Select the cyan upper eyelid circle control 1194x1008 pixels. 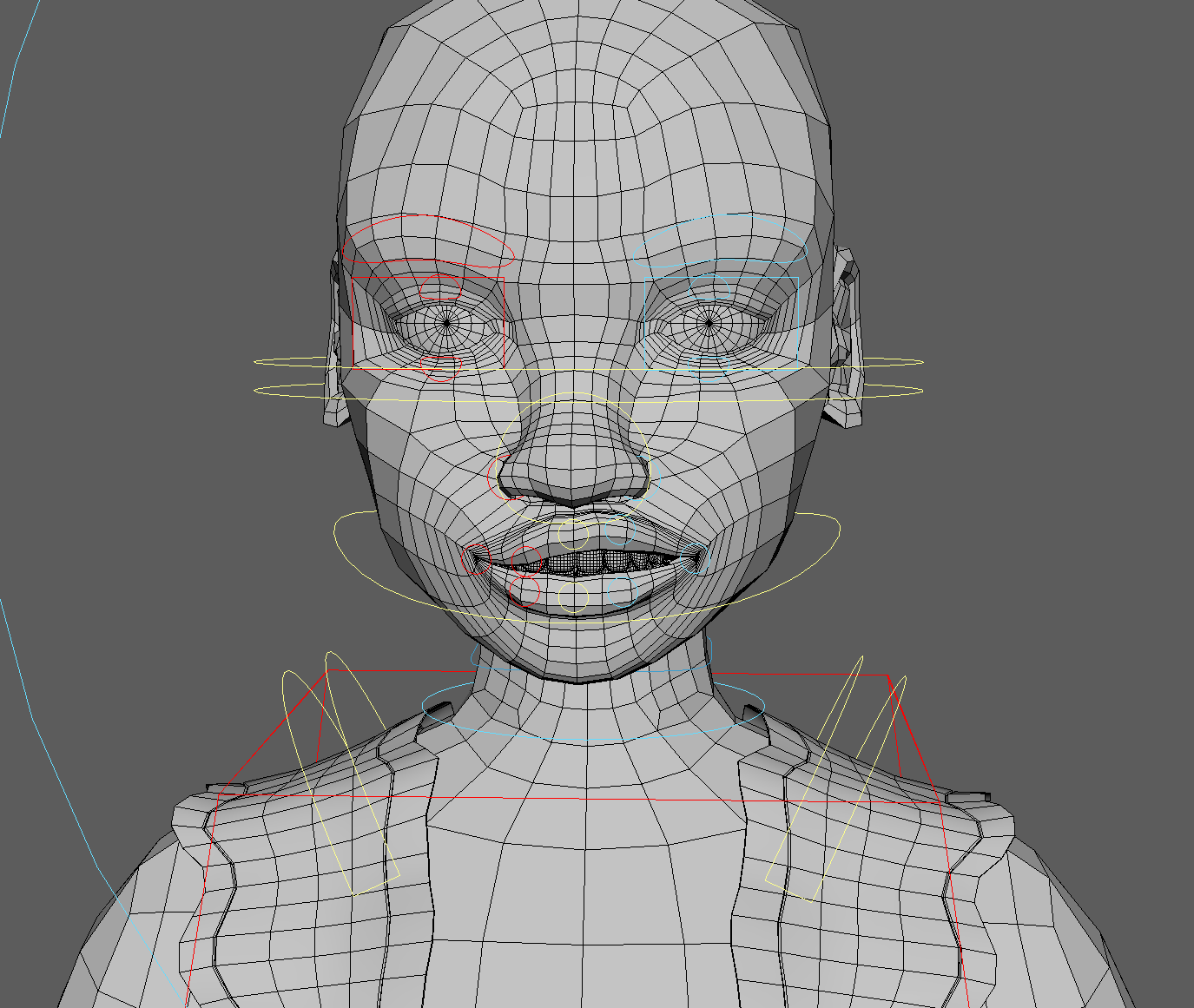[710, 288]
